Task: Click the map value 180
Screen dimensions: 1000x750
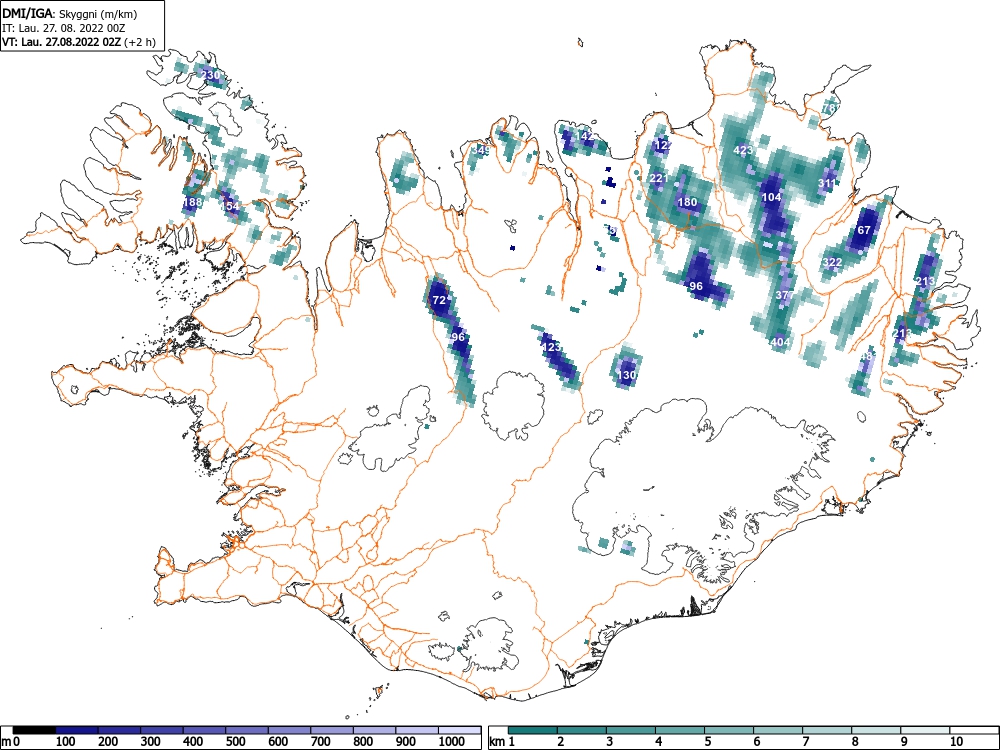Action: [x=688, y=202]
